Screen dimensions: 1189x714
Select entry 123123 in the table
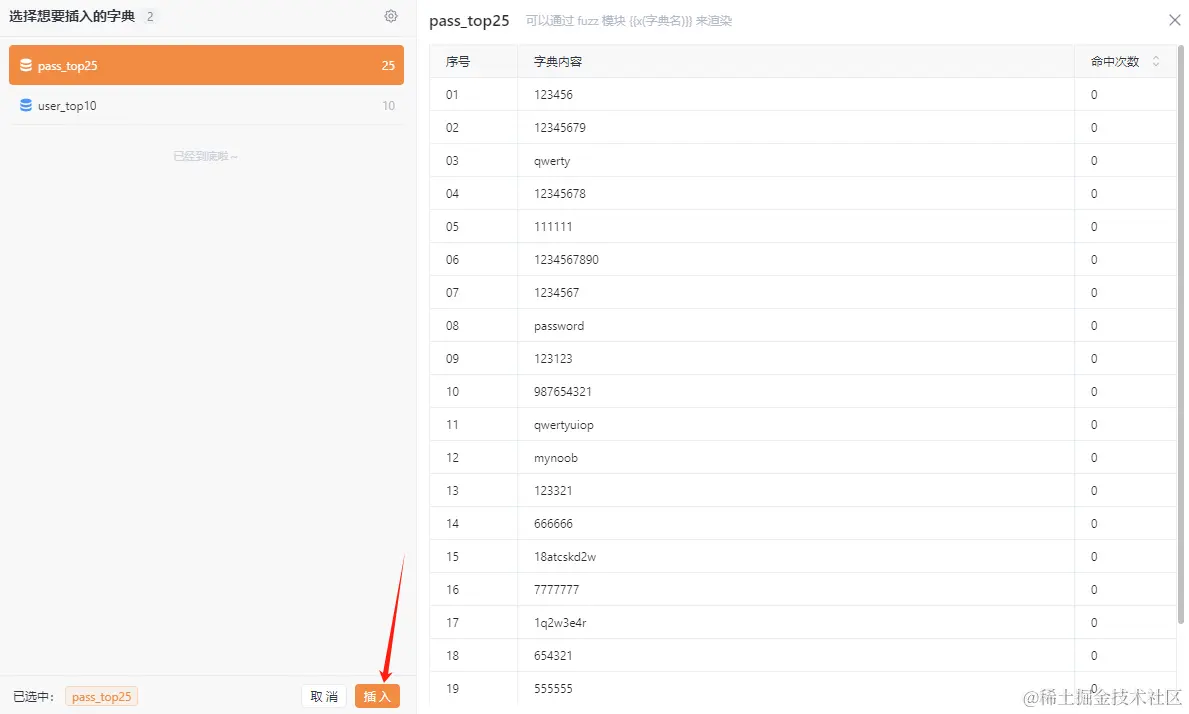pyautogui.click(x=553, y=359)
